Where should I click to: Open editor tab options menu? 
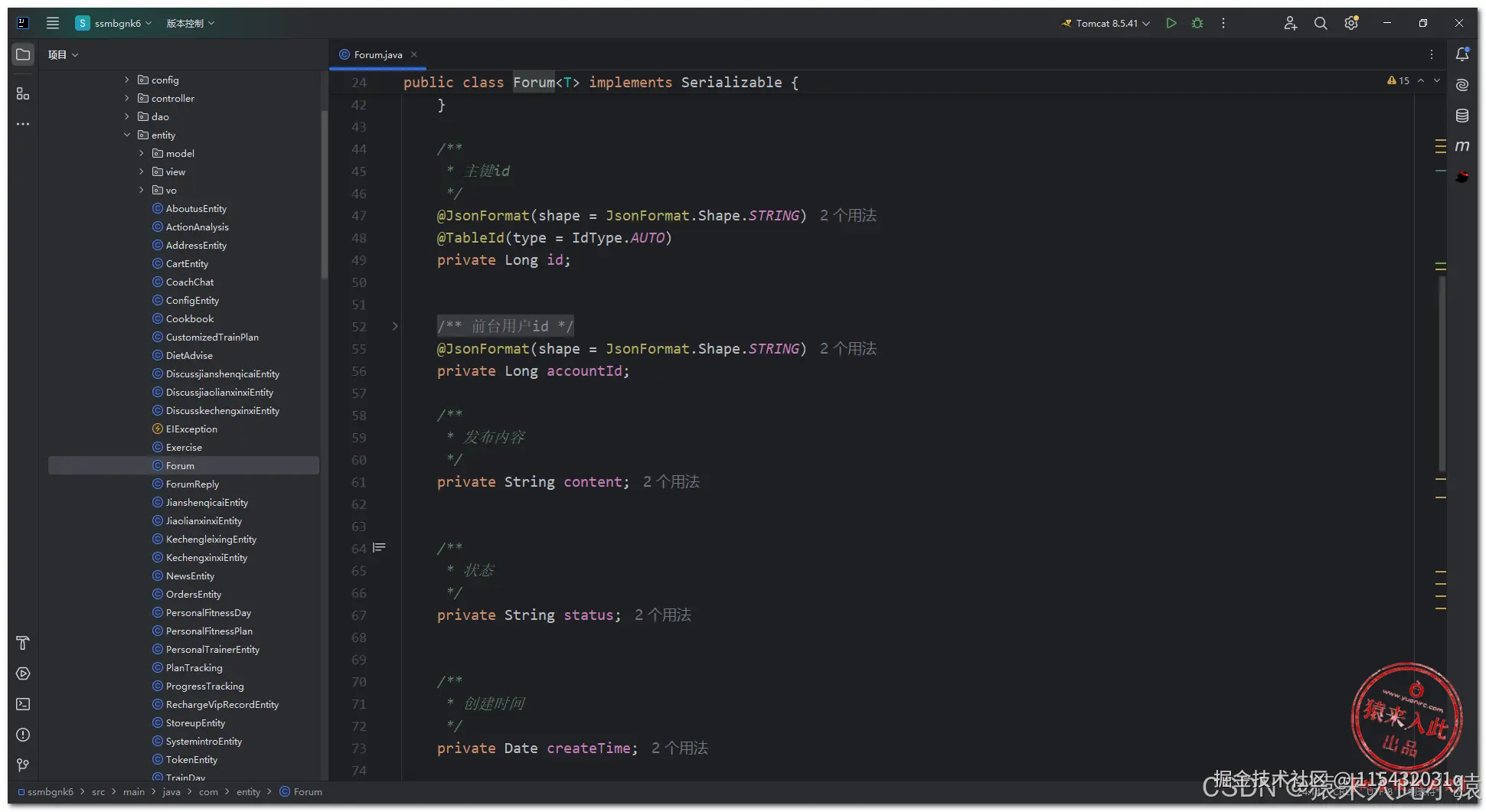click(1432, 54)
